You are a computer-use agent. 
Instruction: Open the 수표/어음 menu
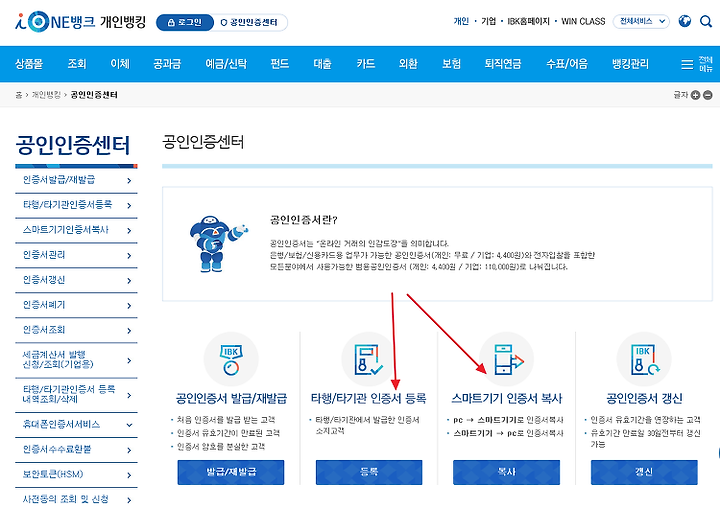click(567, 64)
